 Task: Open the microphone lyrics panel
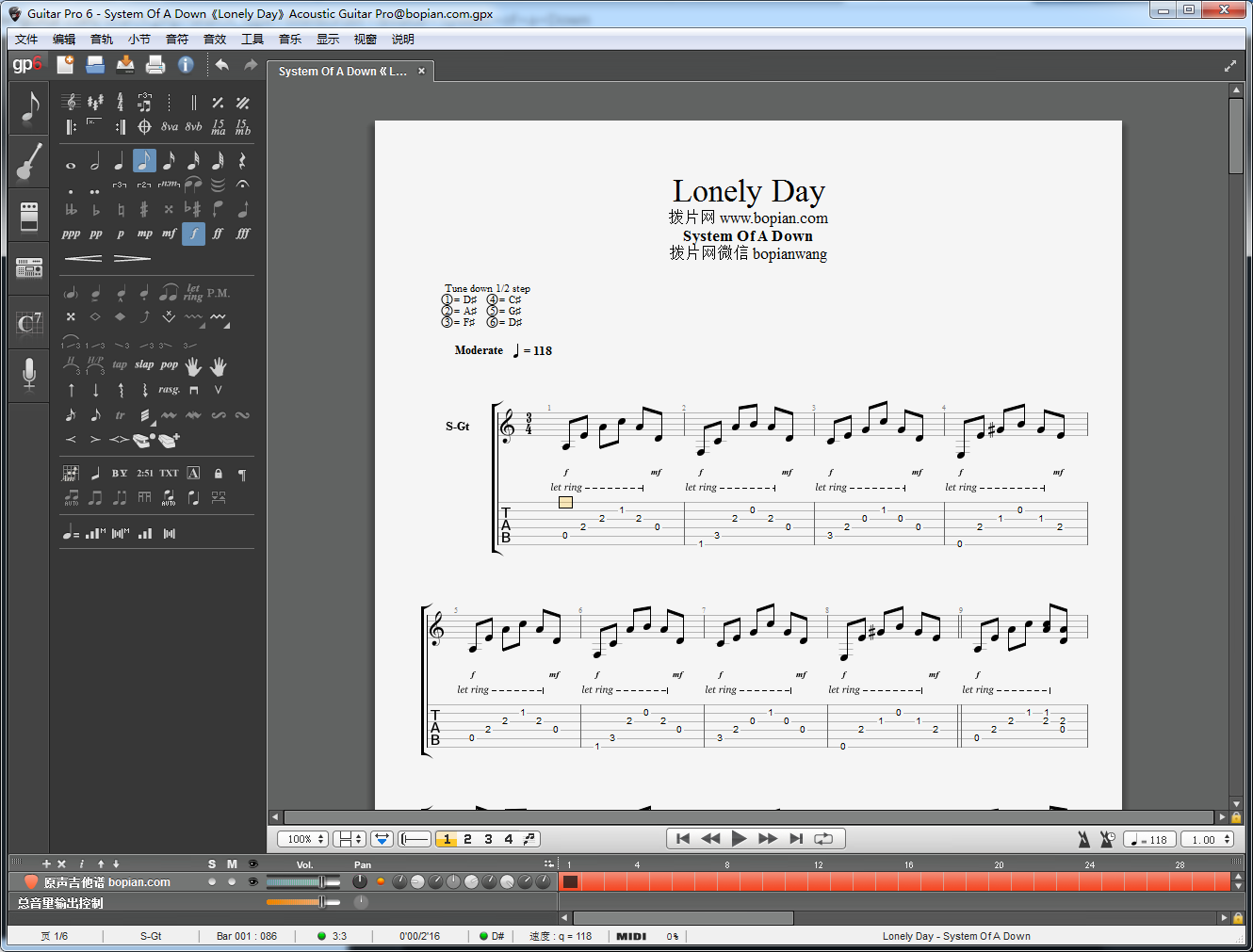point(29,374)
